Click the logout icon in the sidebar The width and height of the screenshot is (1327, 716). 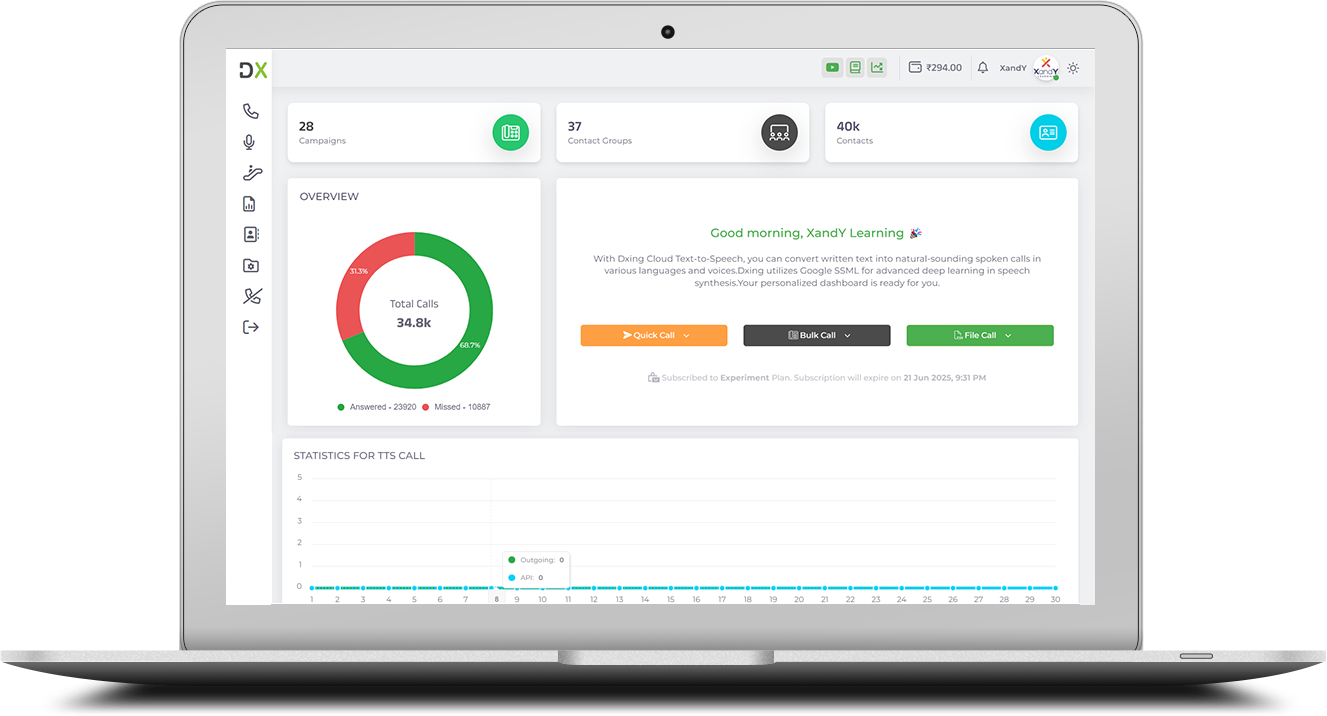[251, 327]
